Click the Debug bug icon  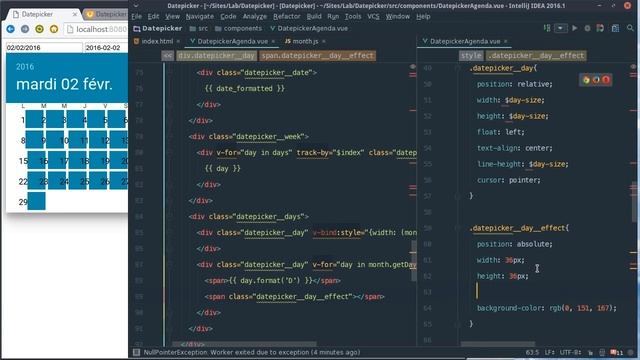tap(587, 28)
